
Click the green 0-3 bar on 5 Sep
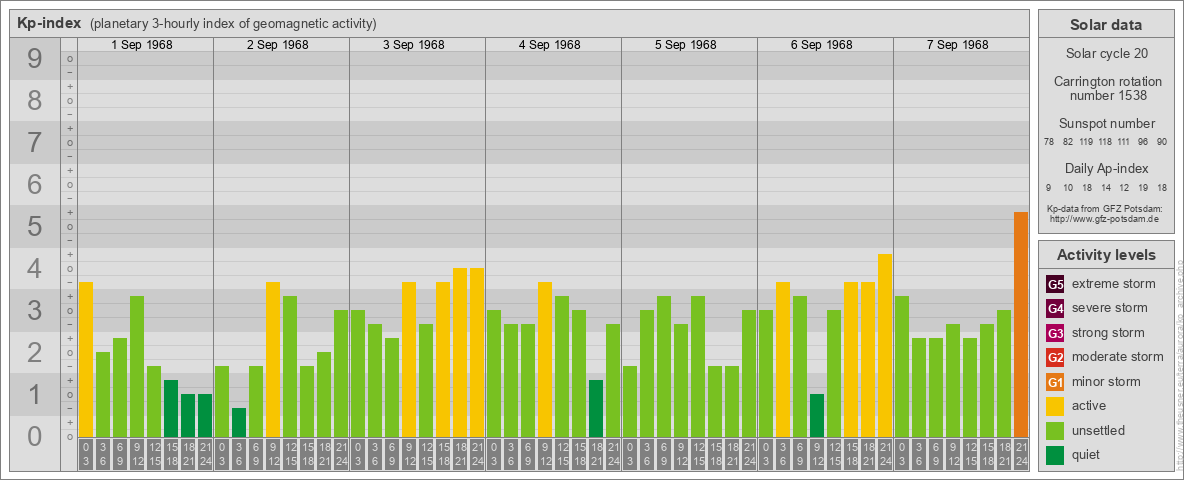630,402
